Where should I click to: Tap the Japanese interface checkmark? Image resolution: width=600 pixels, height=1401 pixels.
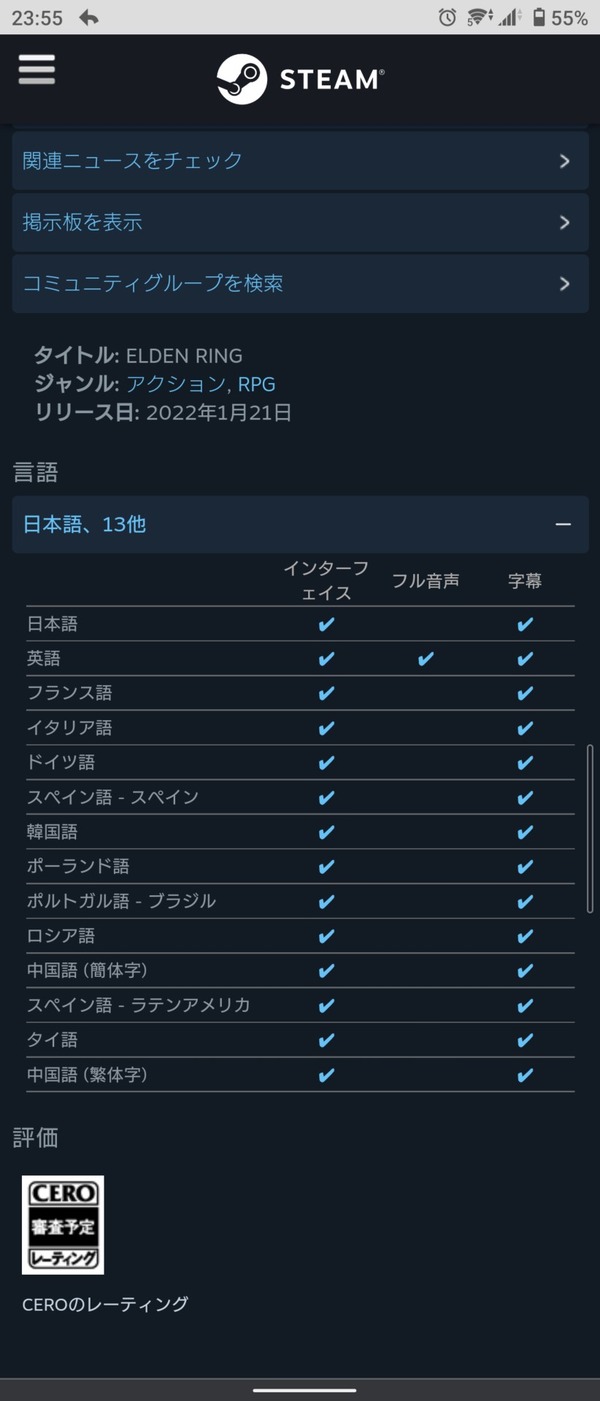tap(325, 624)
